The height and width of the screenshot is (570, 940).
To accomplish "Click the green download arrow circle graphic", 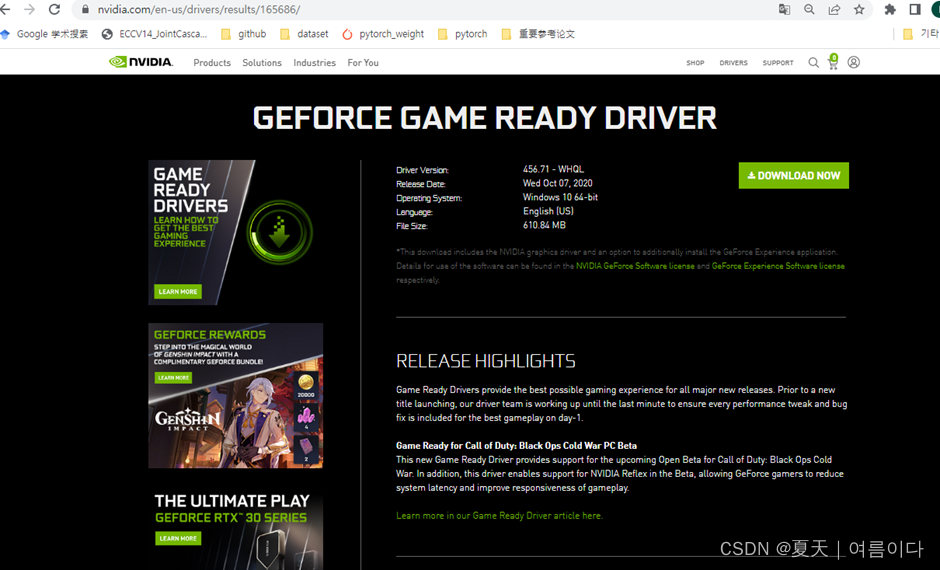I will pos(279,233).
